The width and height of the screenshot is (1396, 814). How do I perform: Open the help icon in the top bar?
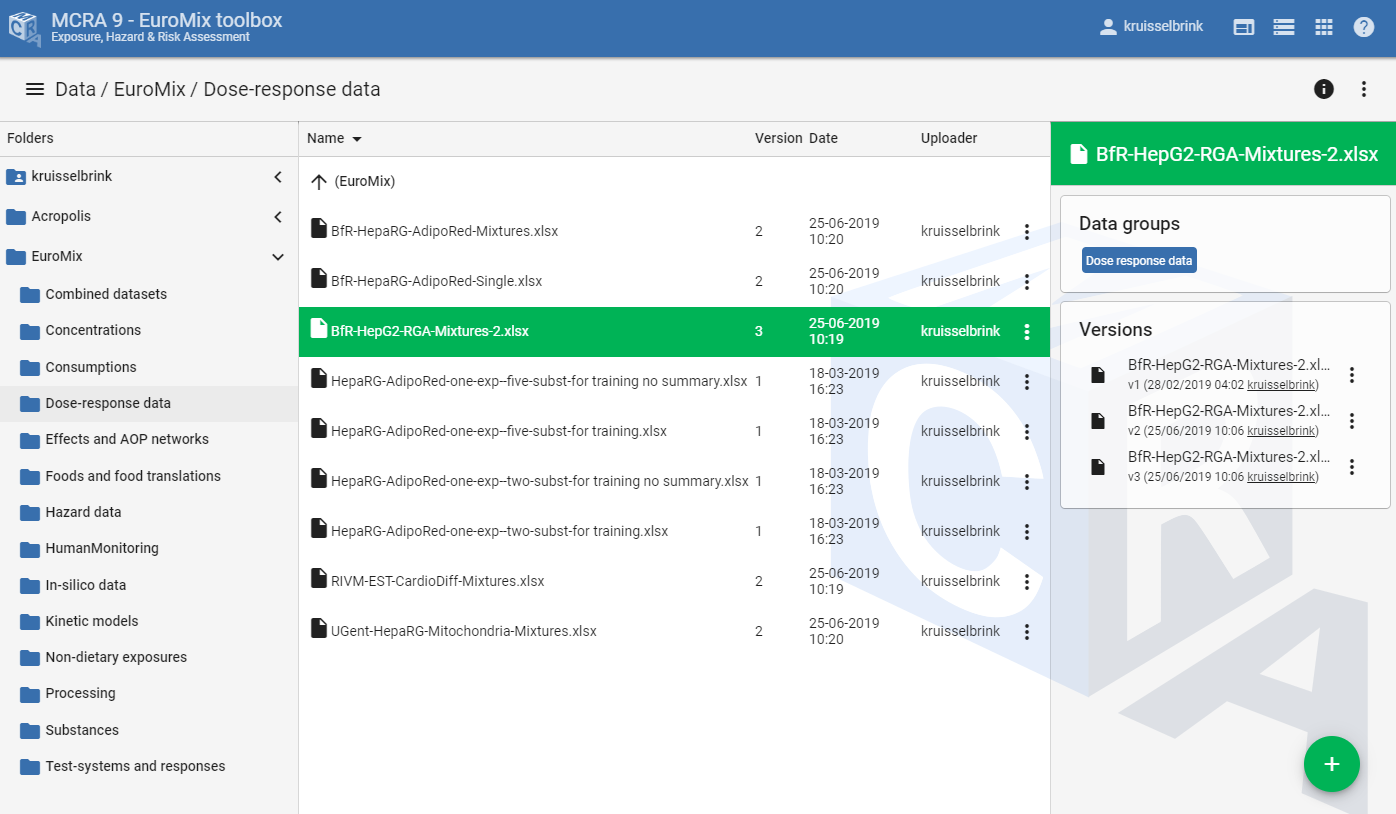[x=1364, y=27]
